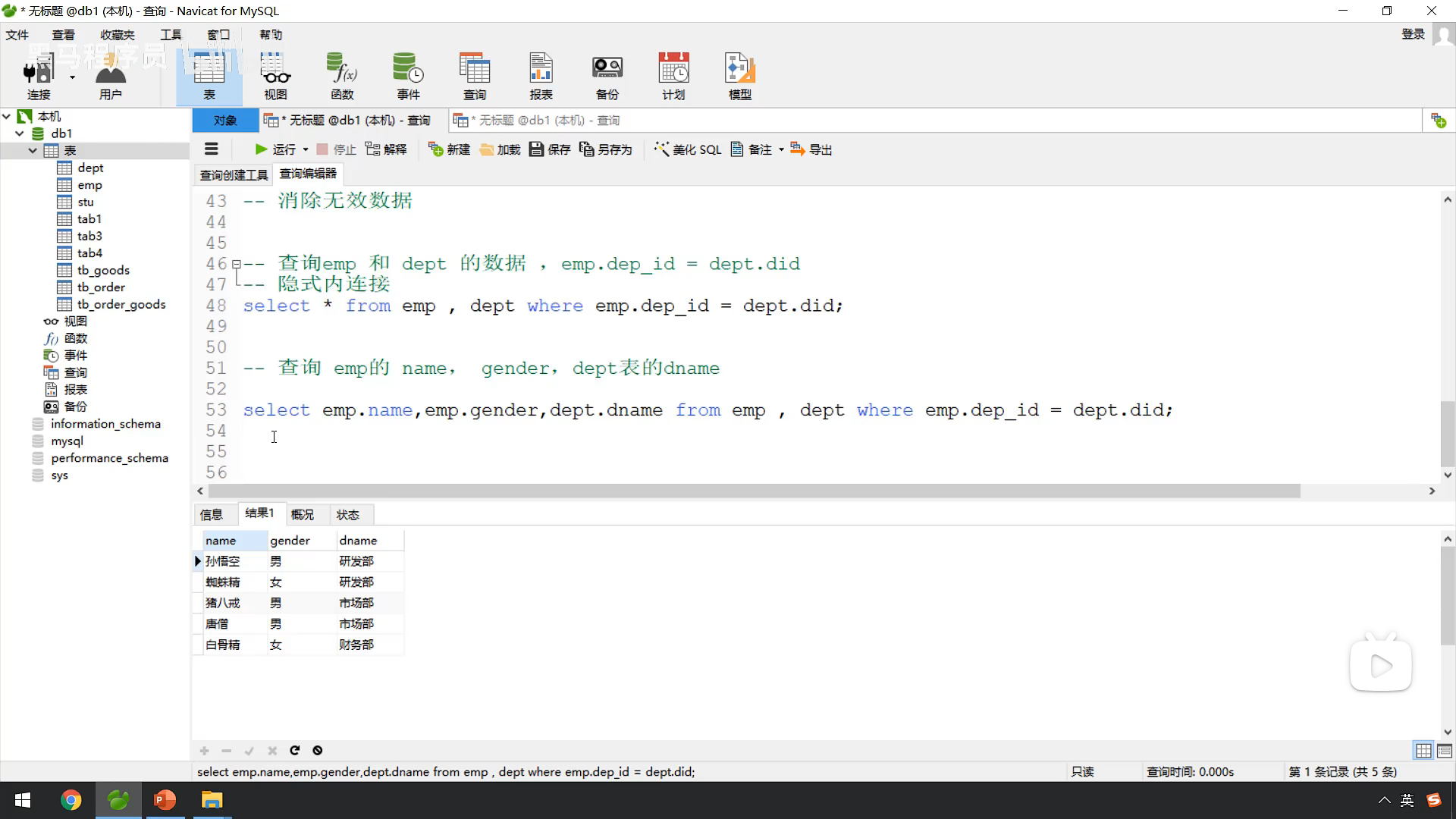Open the Function (函数) toolbar icon
The image size is (1456, 819).
342,76
